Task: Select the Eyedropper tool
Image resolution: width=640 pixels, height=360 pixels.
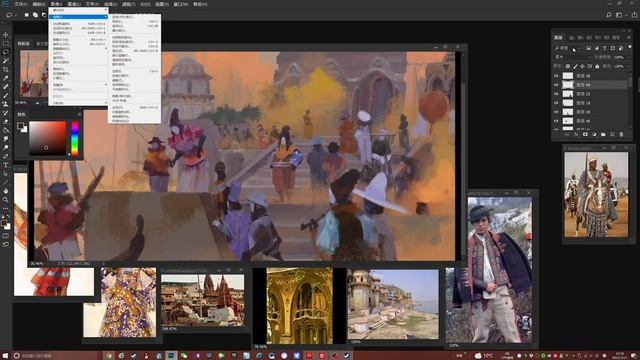Action: (x=6, y=78)
